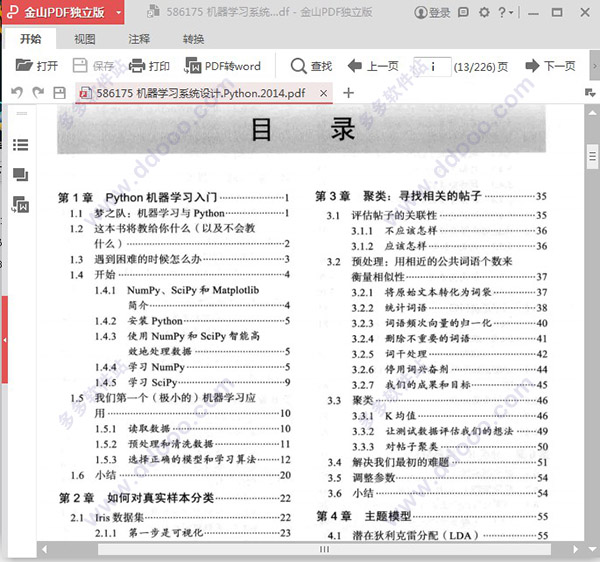Click the 打开 folder button

pos(37,66)
